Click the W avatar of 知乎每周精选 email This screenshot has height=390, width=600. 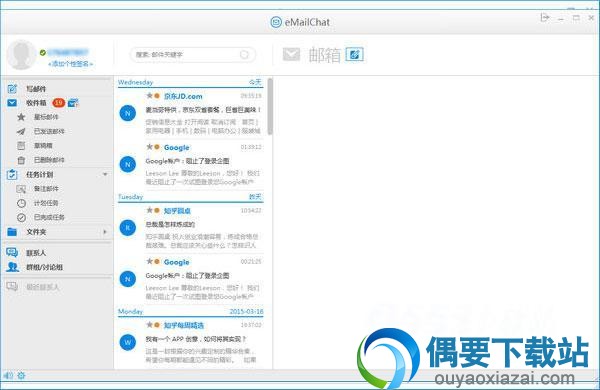128,342
